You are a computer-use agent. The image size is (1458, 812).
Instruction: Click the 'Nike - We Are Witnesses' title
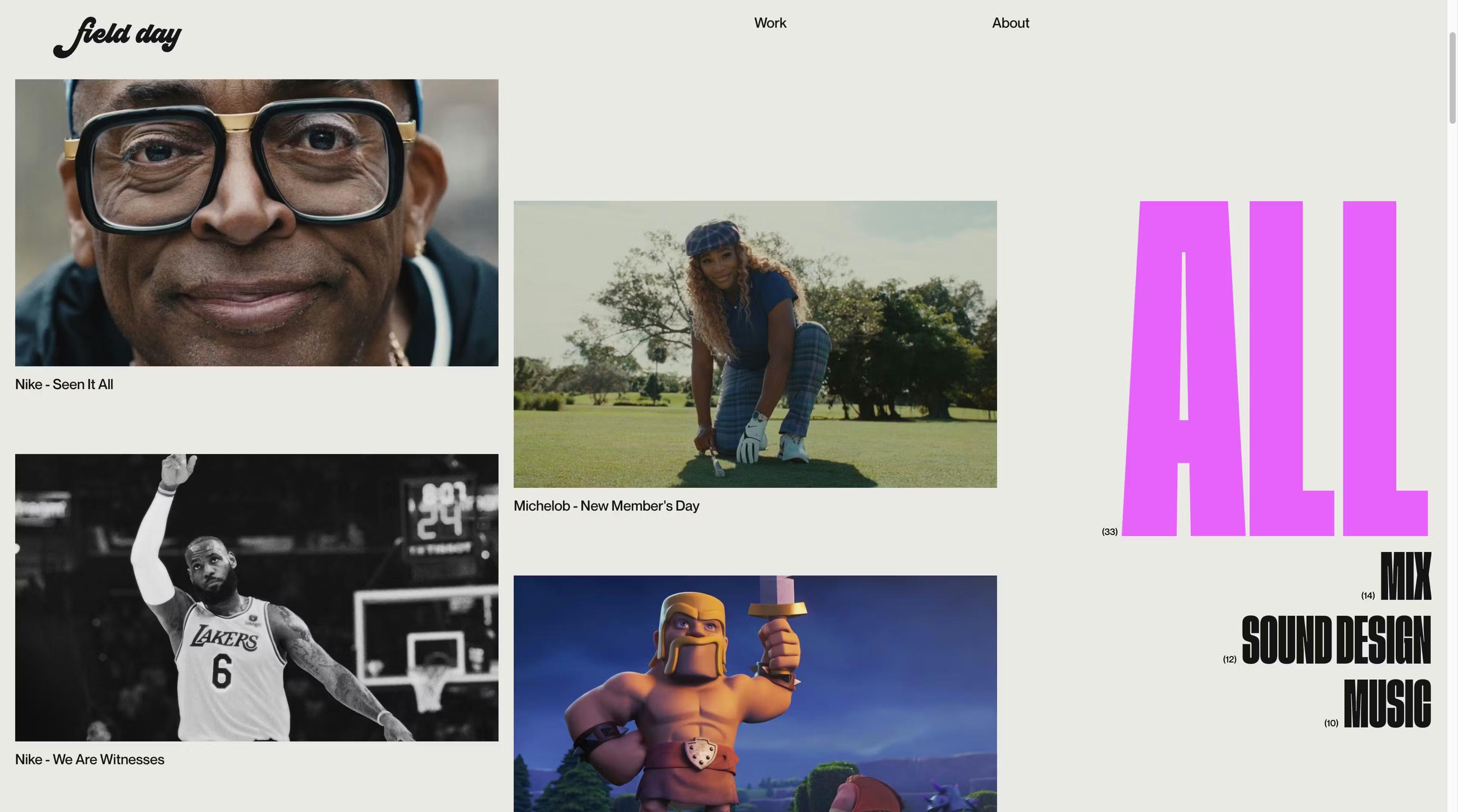click(89, 759)
